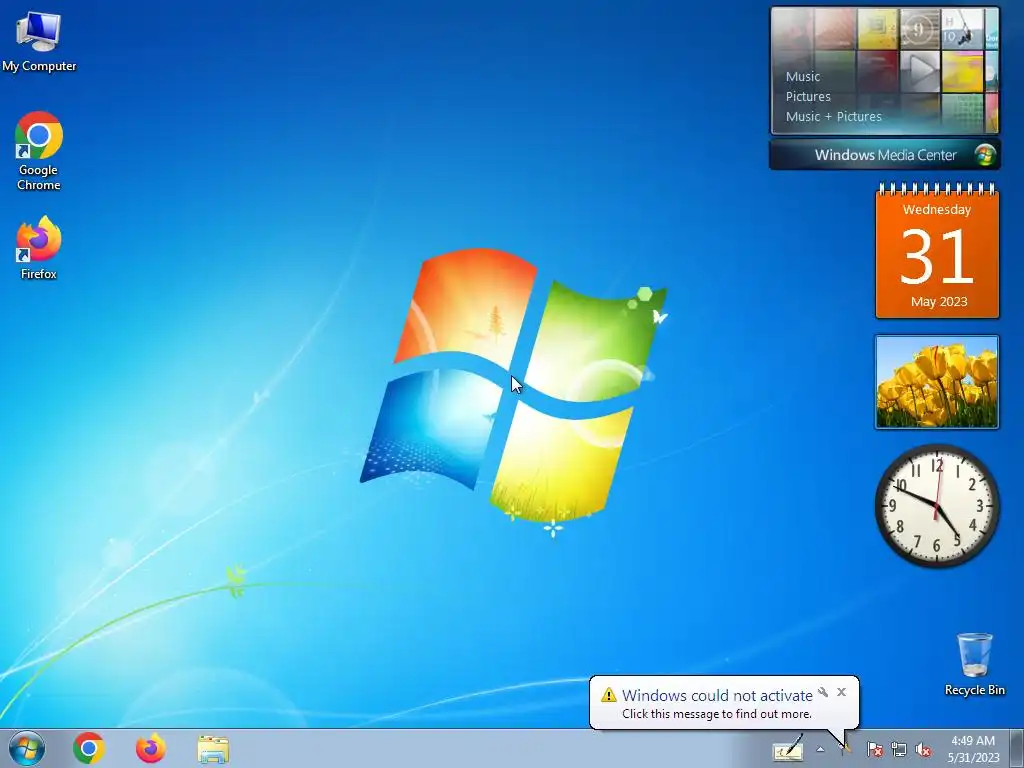The width and height of the screenshot is (1024, 768).
Task: Show hidden tray icons arrow
Action: [820, 749]
